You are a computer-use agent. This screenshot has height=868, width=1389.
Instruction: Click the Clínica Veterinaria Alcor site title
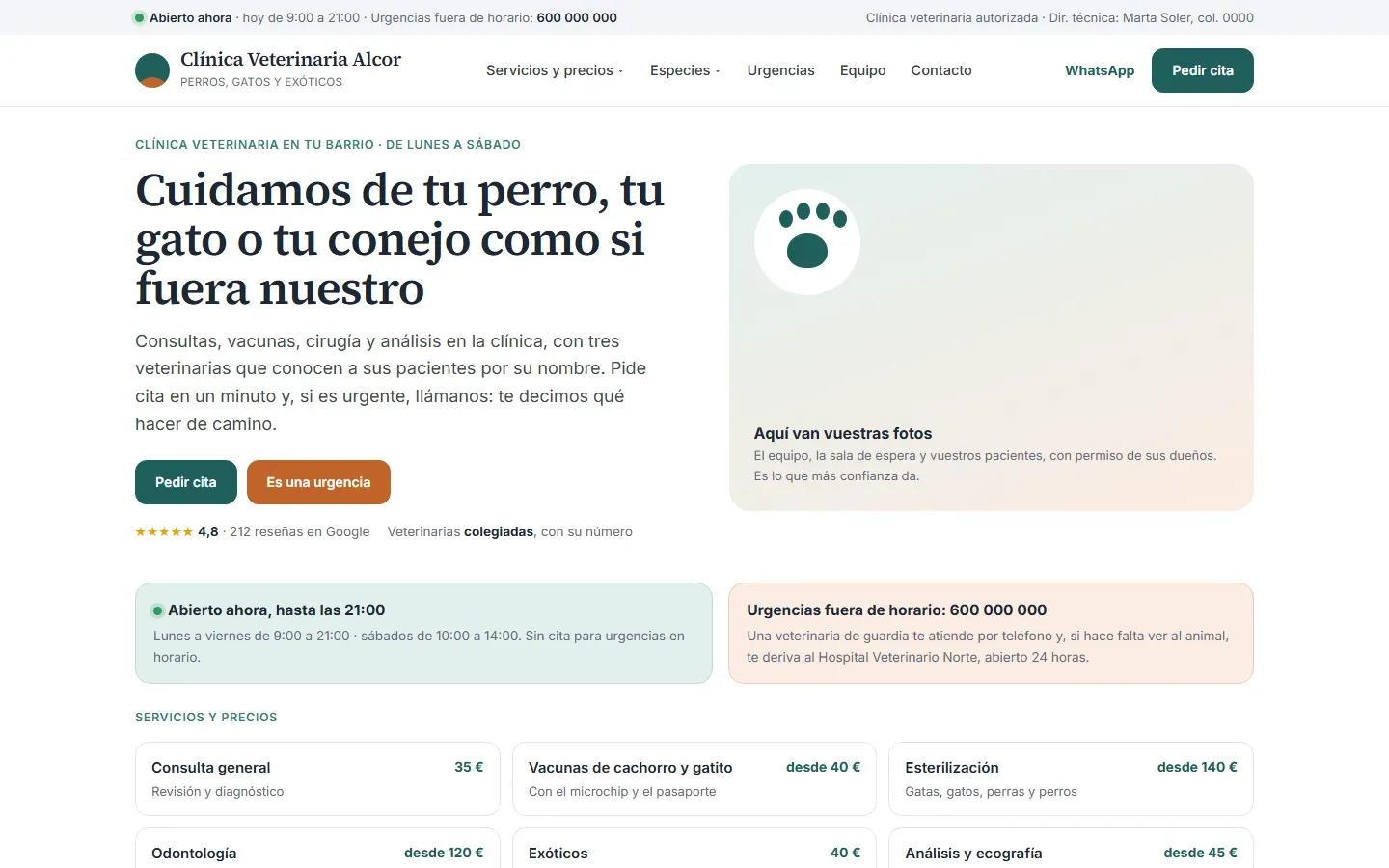(290, 60)
